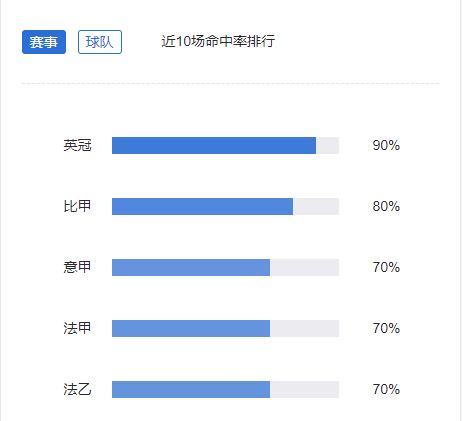Click the 90% value for 英冠
Image resolution: width=462 pixels, height=421 pixels.
click(386, 145)
